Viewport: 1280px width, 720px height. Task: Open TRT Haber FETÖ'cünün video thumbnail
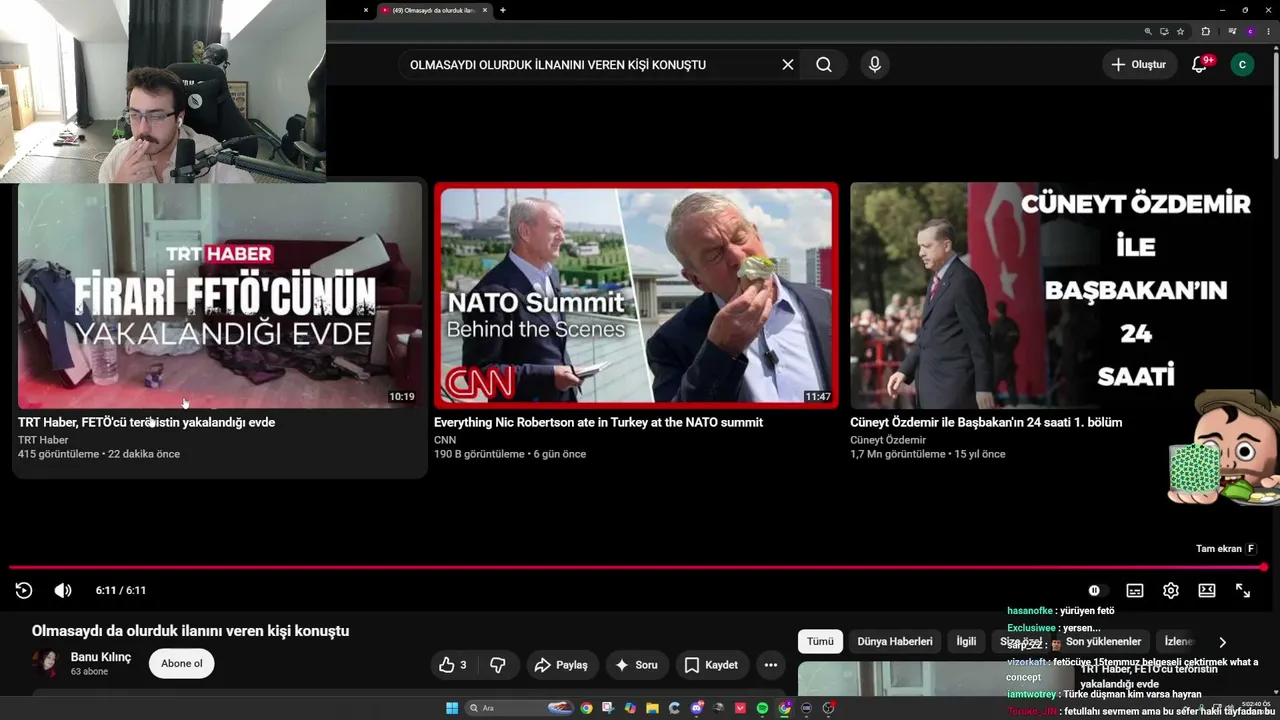220,295
